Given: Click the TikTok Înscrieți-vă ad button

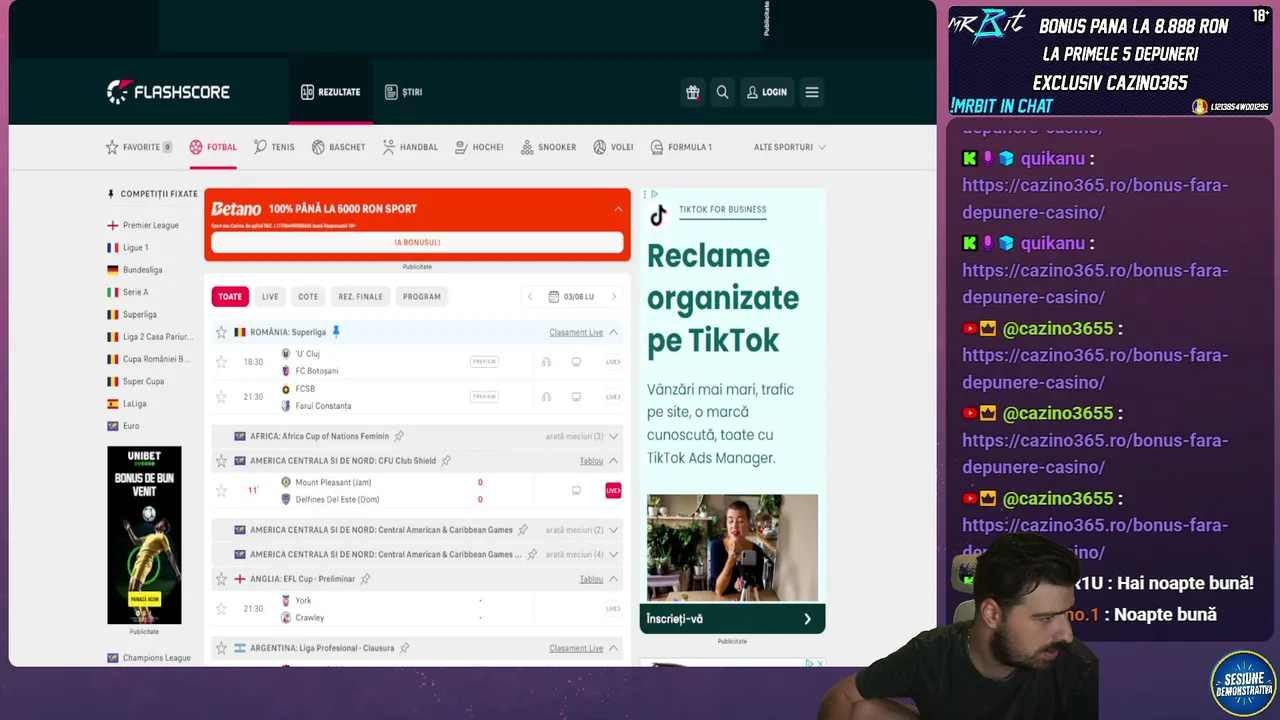Looking at the screenshot, I should click(732, 619).
